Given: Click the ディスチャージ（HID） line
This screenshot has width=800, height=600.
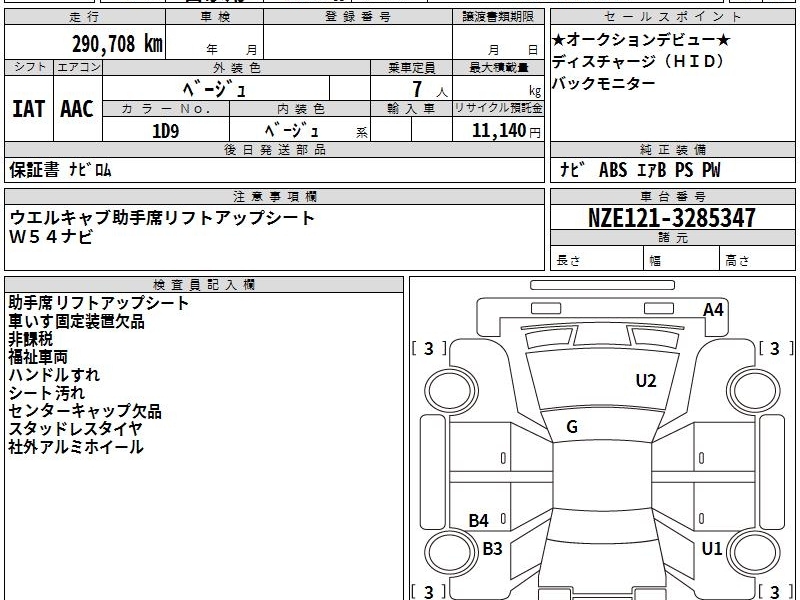Looking at the screenshot, I should tap(638, 62).
